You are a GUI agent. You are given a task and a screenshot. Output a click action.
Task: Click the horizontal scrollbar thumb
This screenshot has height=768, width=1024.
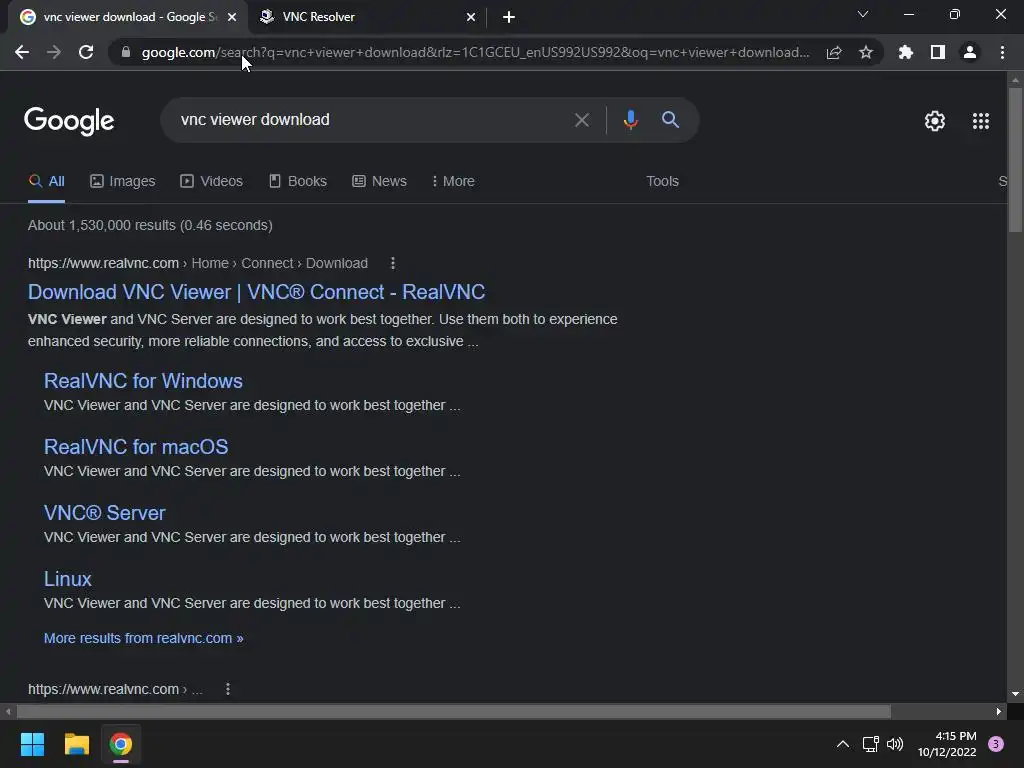point(453,712)
